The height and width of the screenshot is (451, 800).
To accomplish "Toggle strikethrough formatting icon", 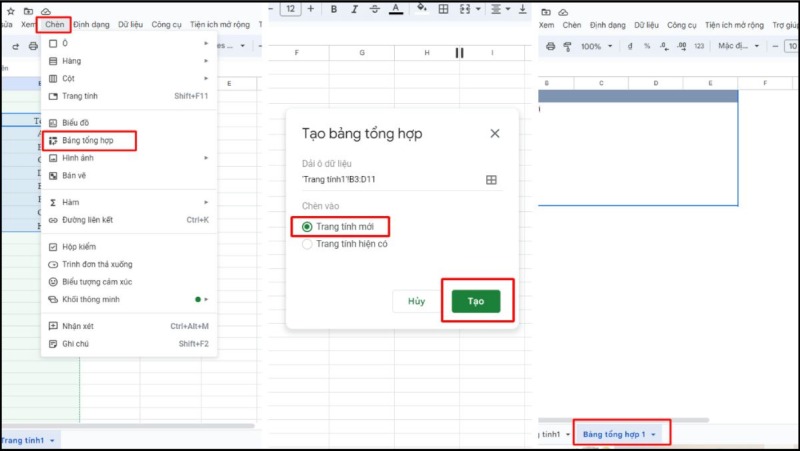I will point(374,9).
